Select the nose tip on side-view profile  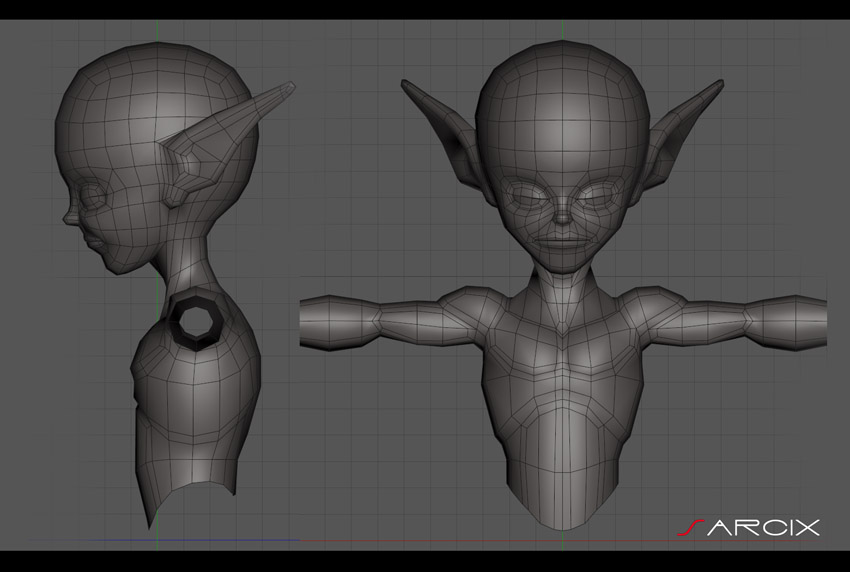point(68,220)
